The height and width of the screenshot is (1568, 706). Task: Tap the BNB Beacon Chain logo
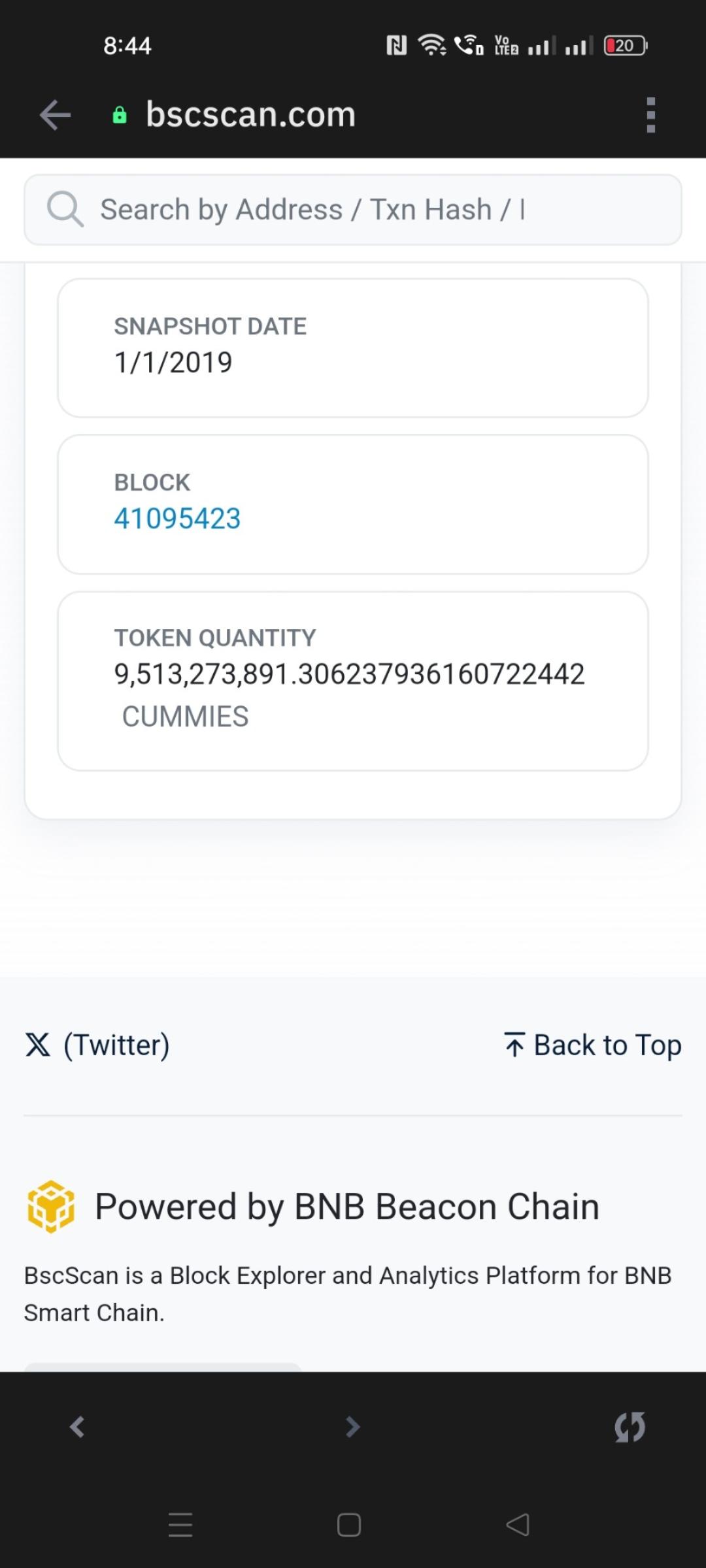(x=51, y=1207)
